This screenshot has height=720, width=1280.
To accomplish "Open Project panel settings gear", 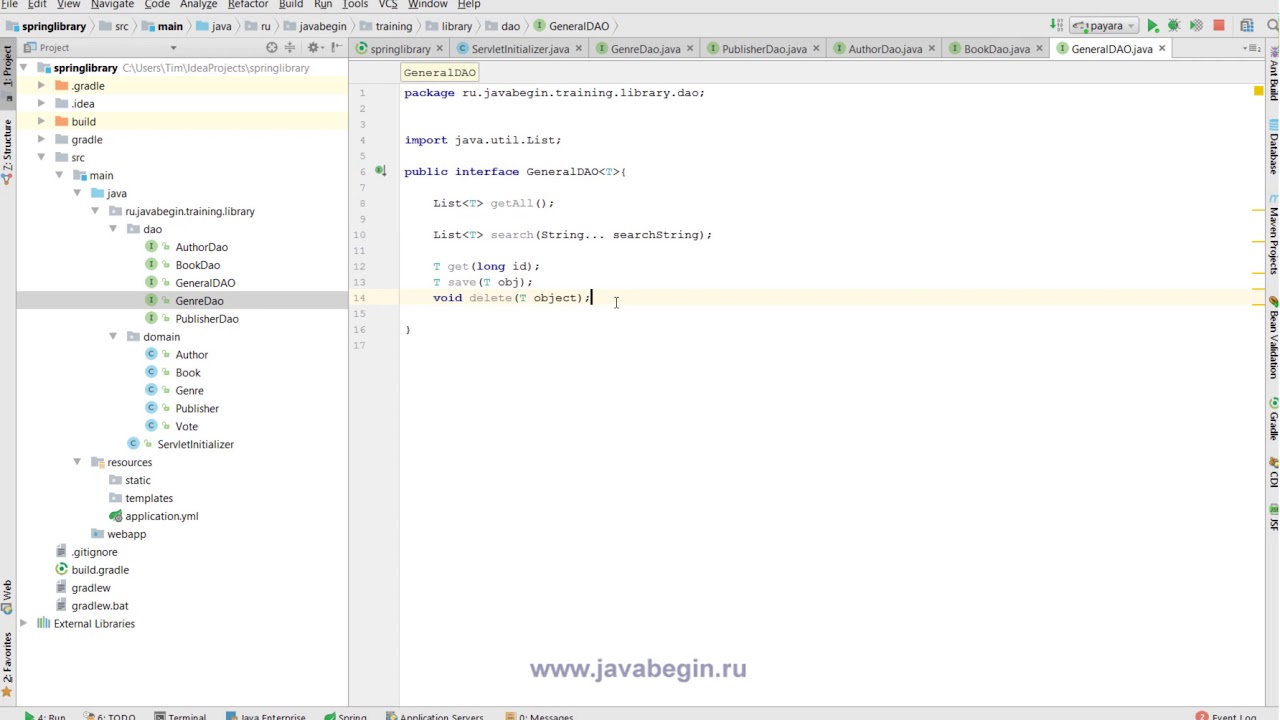I will click(x=314, y=48).
